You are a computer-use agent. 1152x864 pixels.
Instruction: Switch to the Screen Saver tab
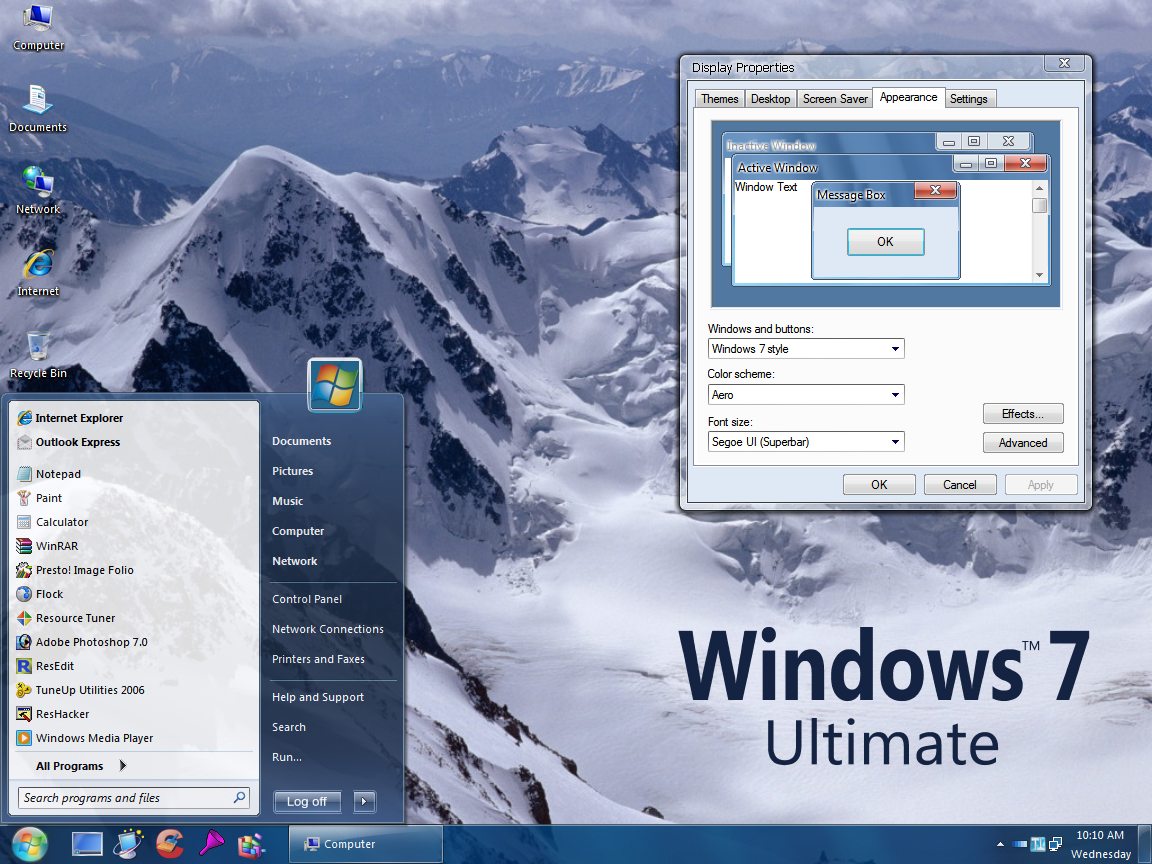click(x=834, y=98)
